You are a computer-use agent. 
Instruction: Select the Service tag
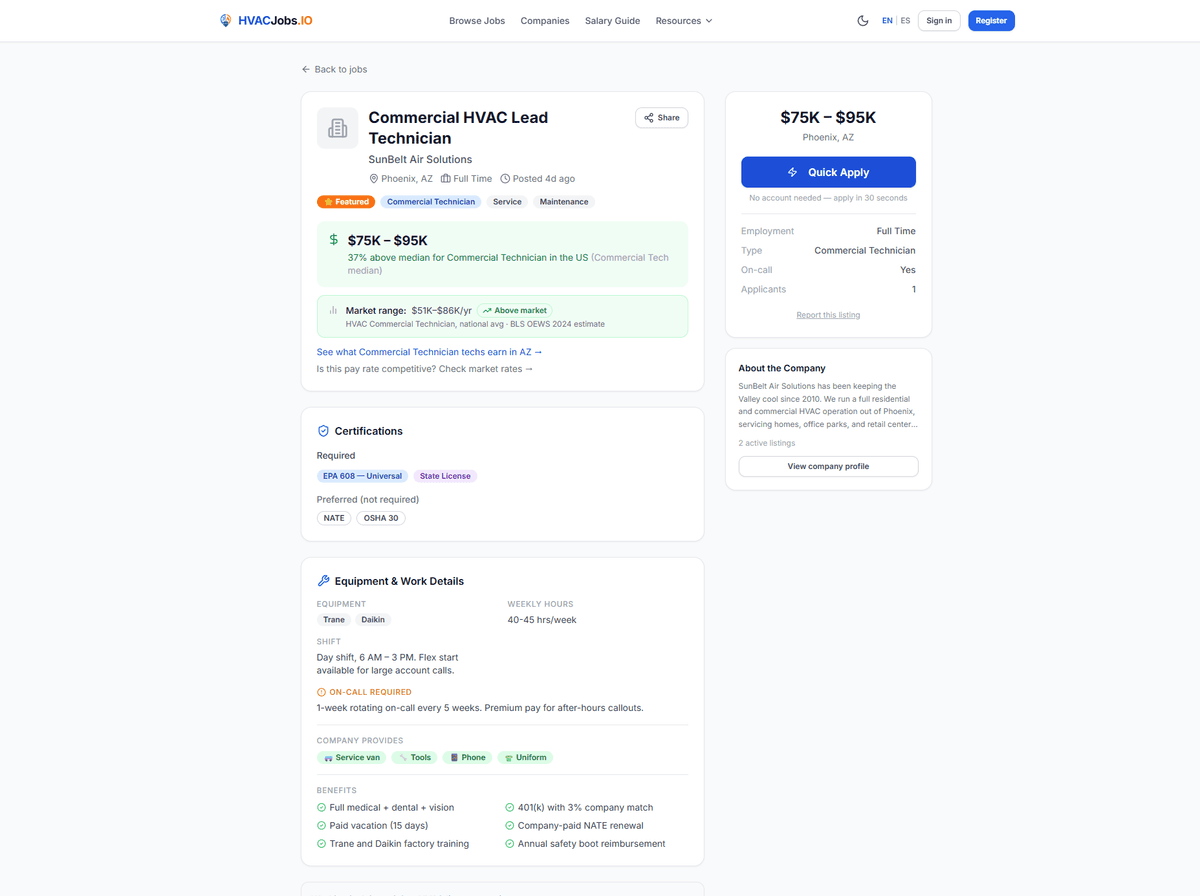[507, 202]
